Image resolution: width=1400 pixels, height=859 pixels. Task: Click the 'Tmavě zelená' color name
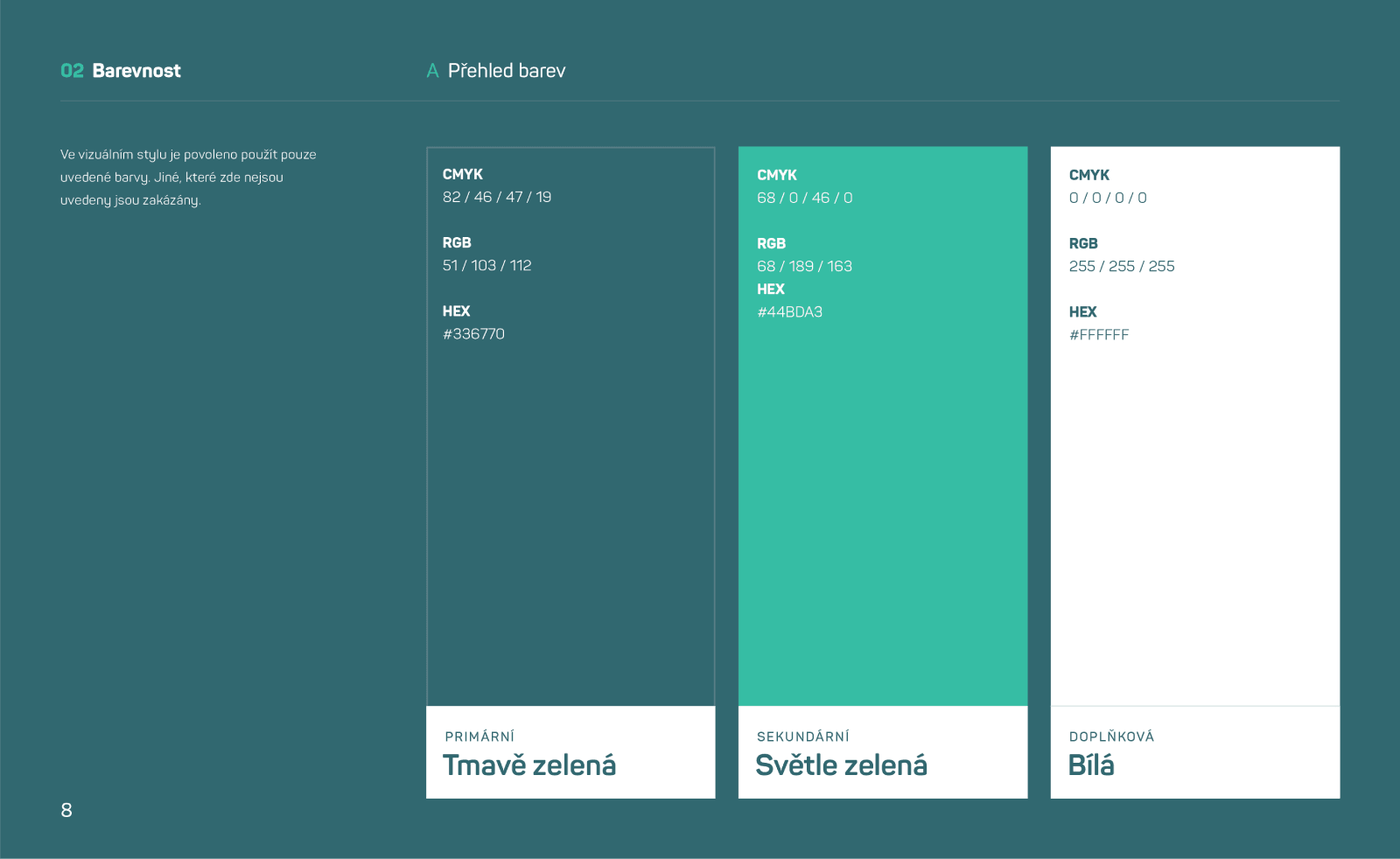pos(529,765)
